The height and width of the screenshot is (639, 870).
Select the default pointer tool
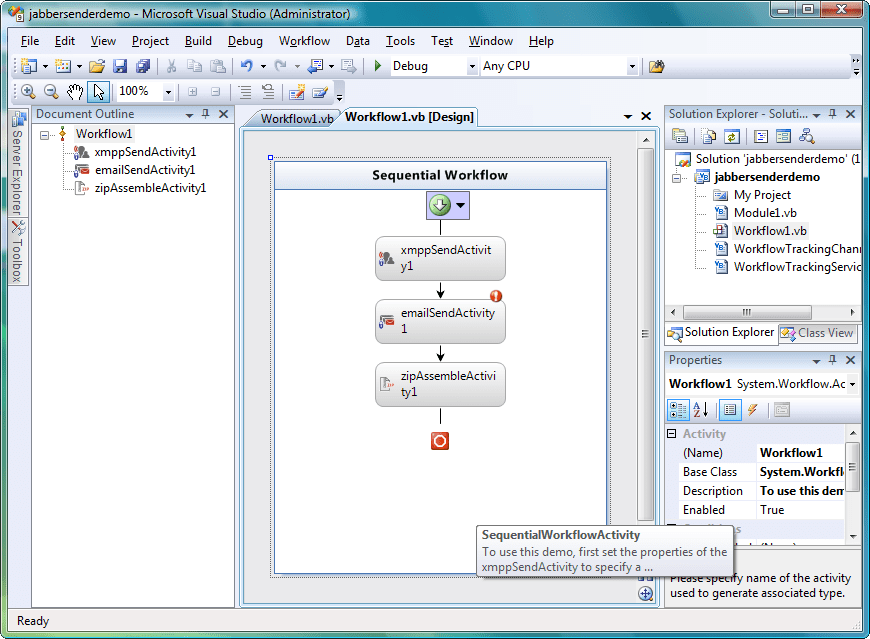(99, 92)
